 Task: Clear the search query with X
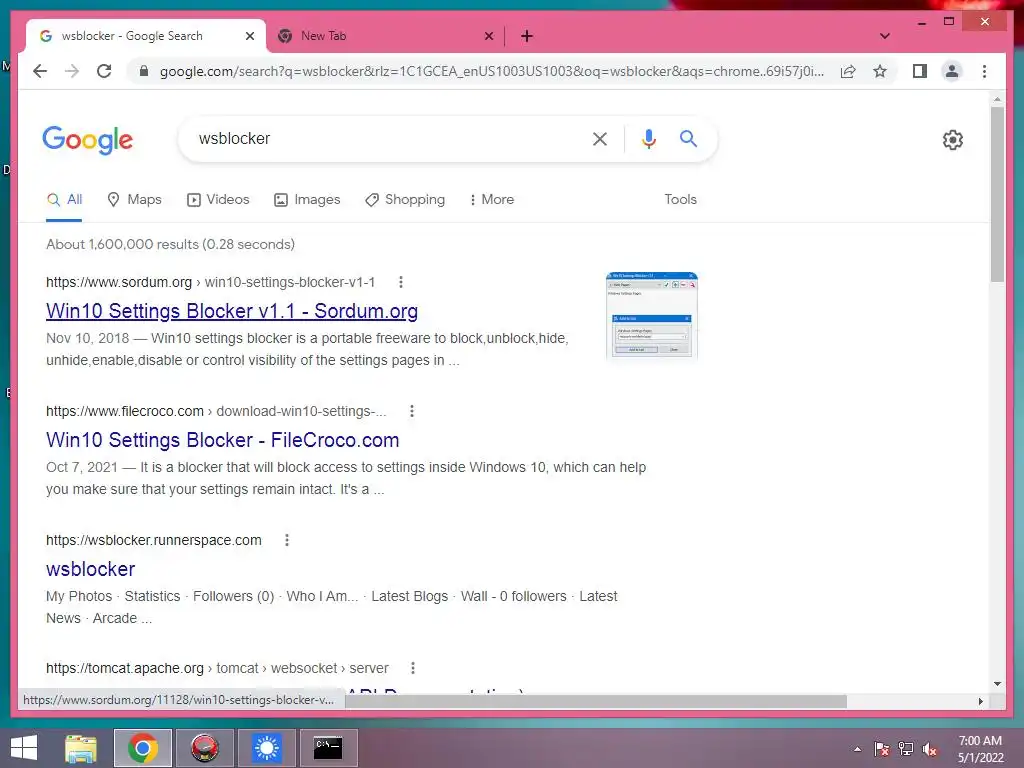click(x=600, y=138)
